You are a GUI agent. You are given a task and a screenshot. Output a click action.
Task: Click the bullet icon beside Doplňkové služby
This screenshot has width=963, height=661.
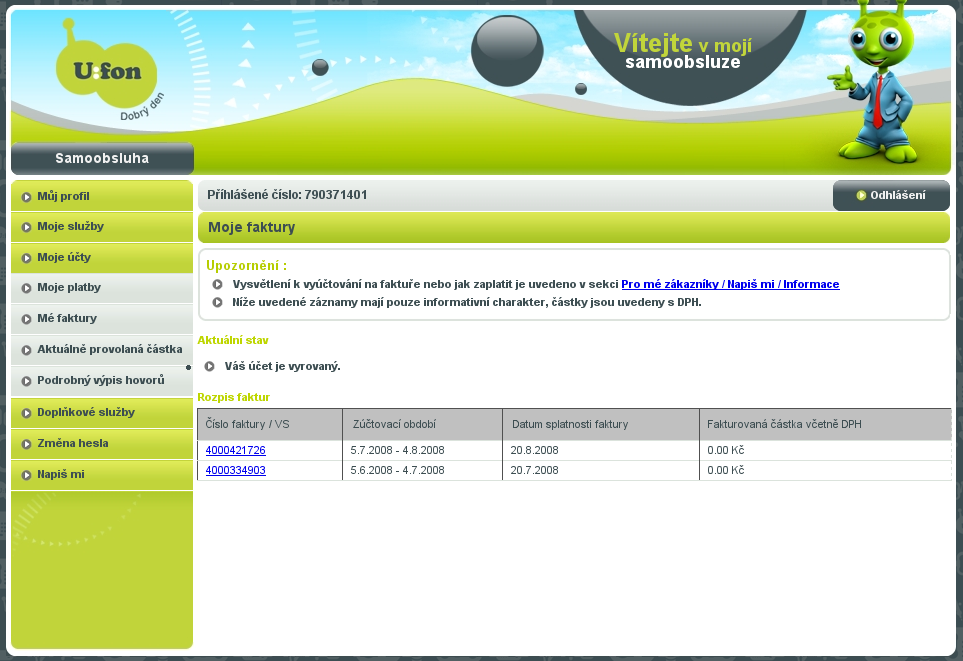[26, 413]
